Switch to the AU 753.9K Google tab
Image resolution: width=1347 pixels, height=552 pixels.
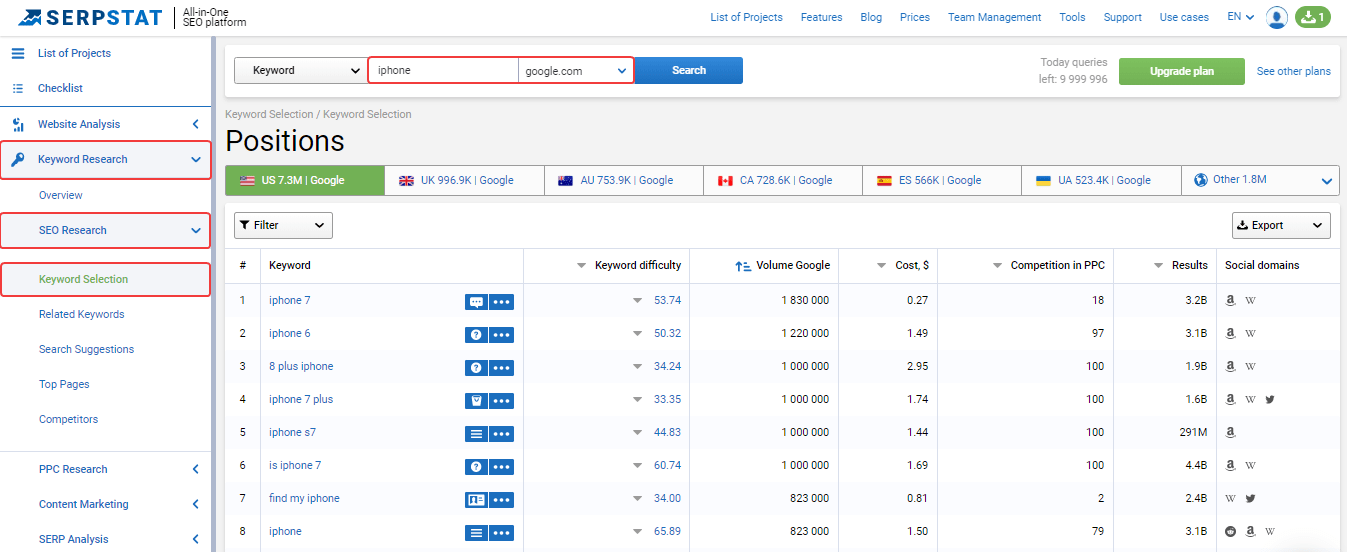pyautogui.click(x=624, y=180)
